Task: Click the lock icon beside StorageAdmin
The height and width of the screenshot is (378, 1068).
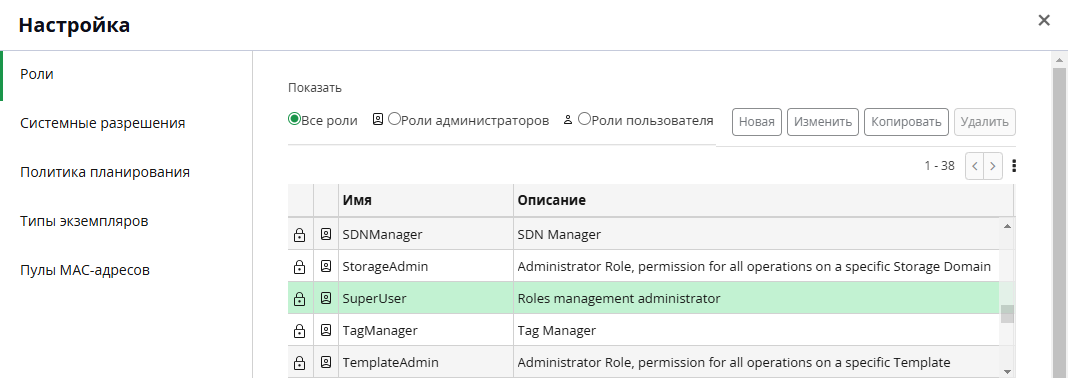Action: click(299, 267)
